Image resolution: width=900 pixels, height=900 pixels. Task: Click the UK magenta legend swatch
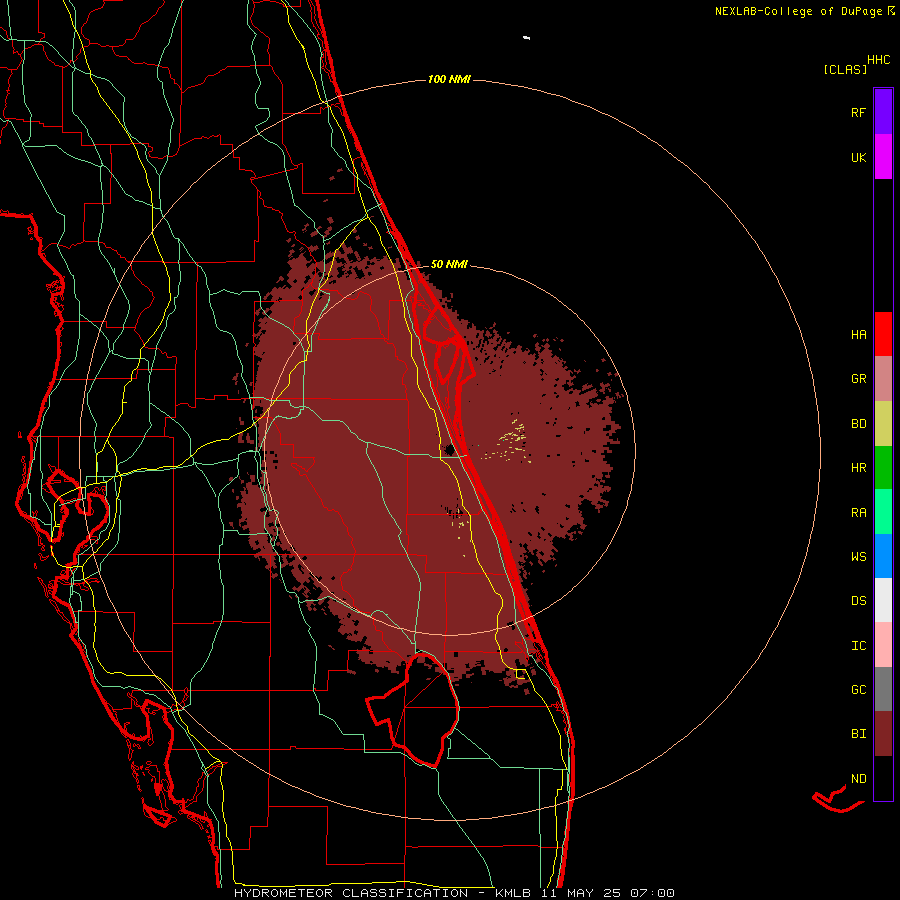[883, 157]
